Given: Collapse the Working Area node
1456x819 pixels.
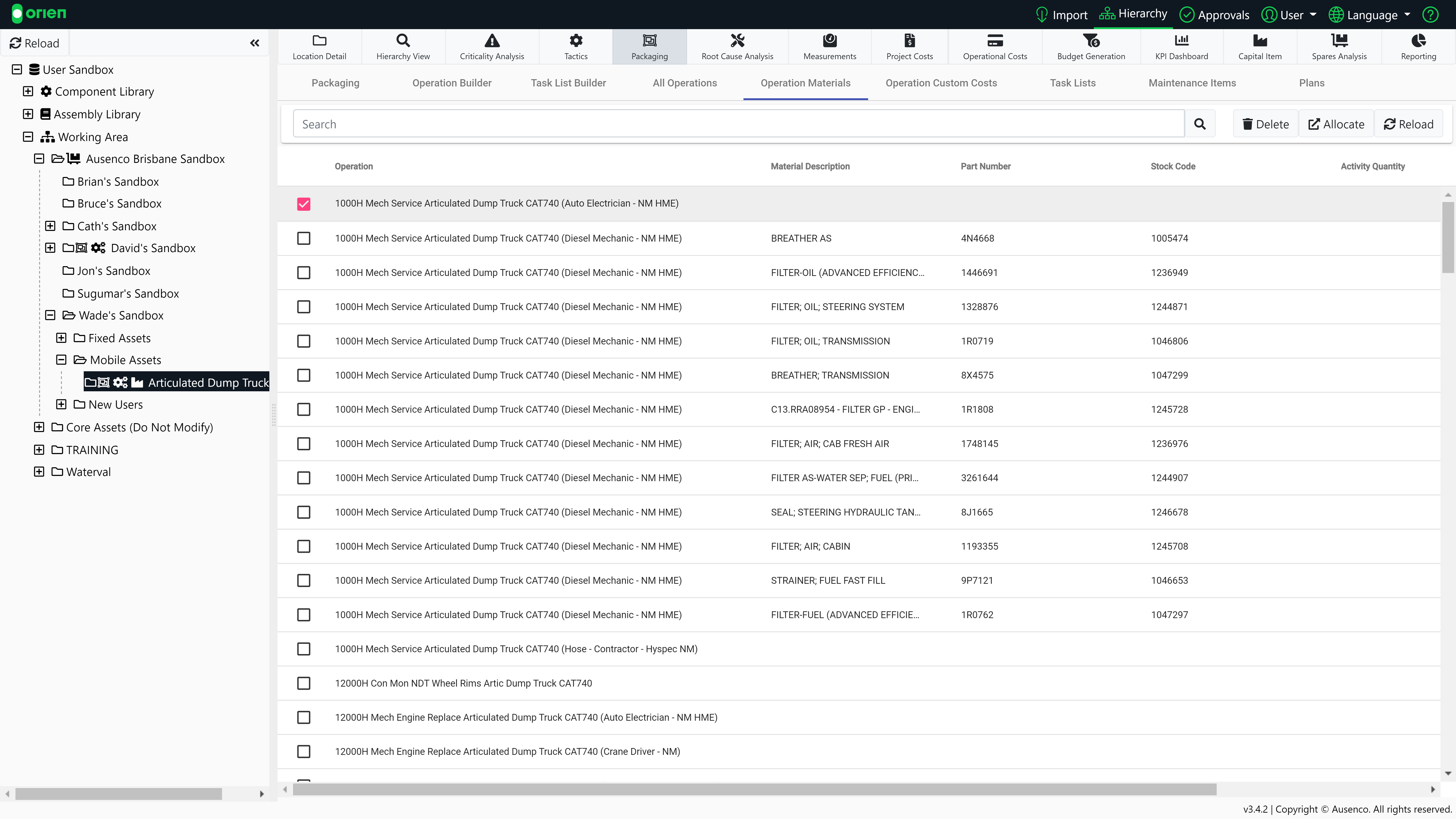Looking at the screenshot, I should tap(28, 136).
